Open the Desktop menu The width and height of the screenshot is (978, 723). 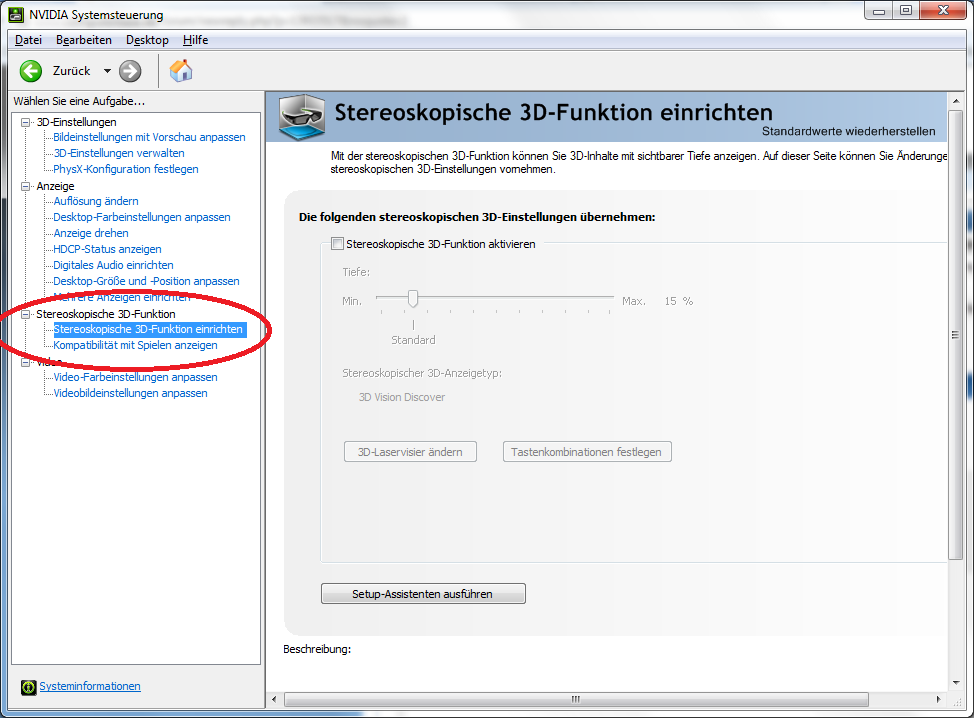(x=147, y=40)
